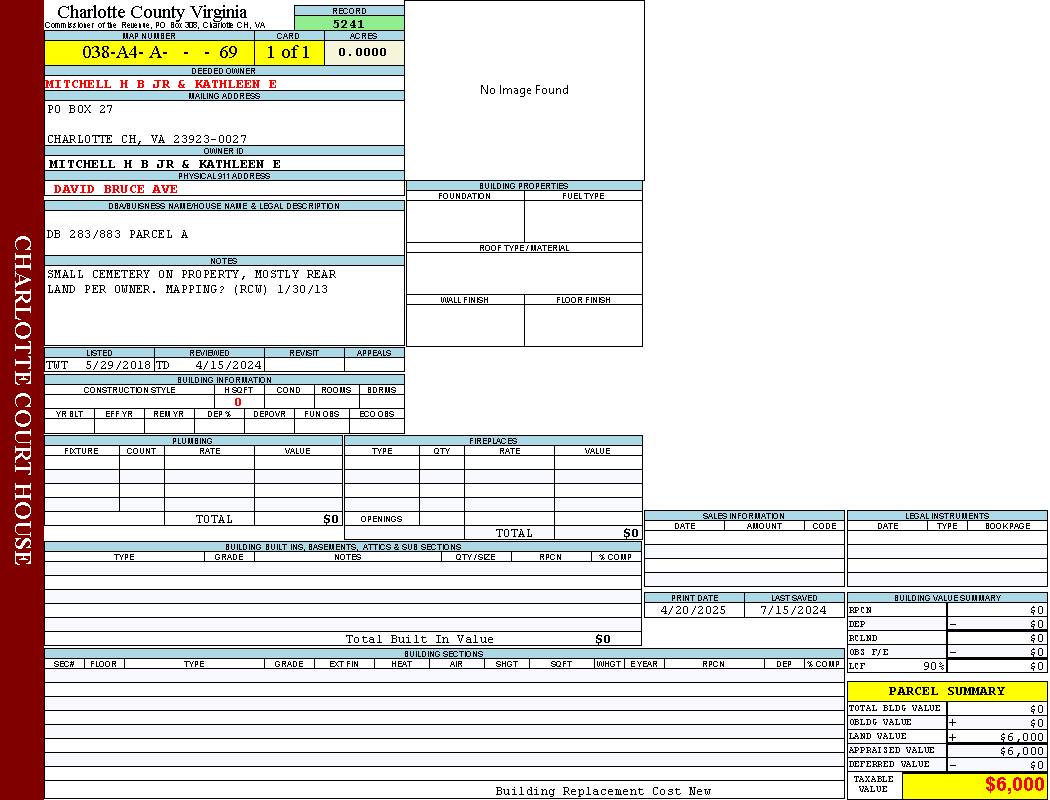This screenshot has height=800, width=1050.
Task: Select the PO BOX 27 mailing address
Action: 80,109
